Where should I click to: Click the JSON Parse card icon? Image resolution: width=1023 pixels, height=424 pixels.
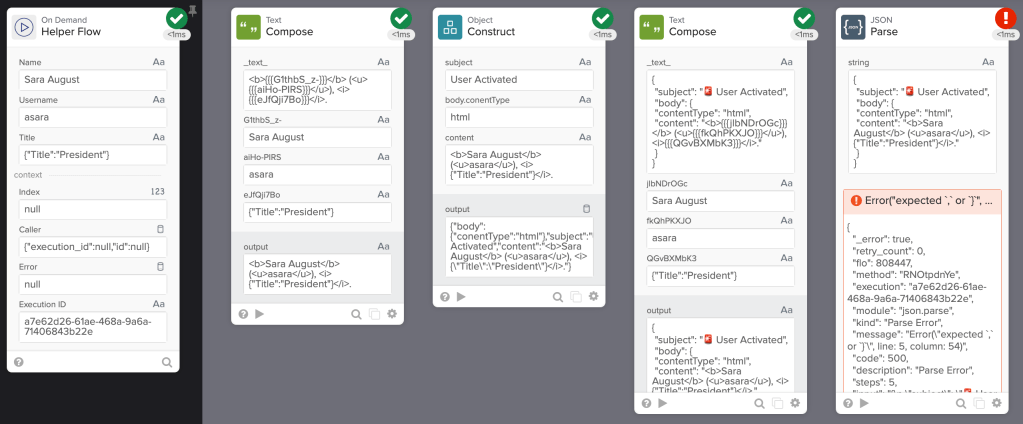[x=852, y=27]
